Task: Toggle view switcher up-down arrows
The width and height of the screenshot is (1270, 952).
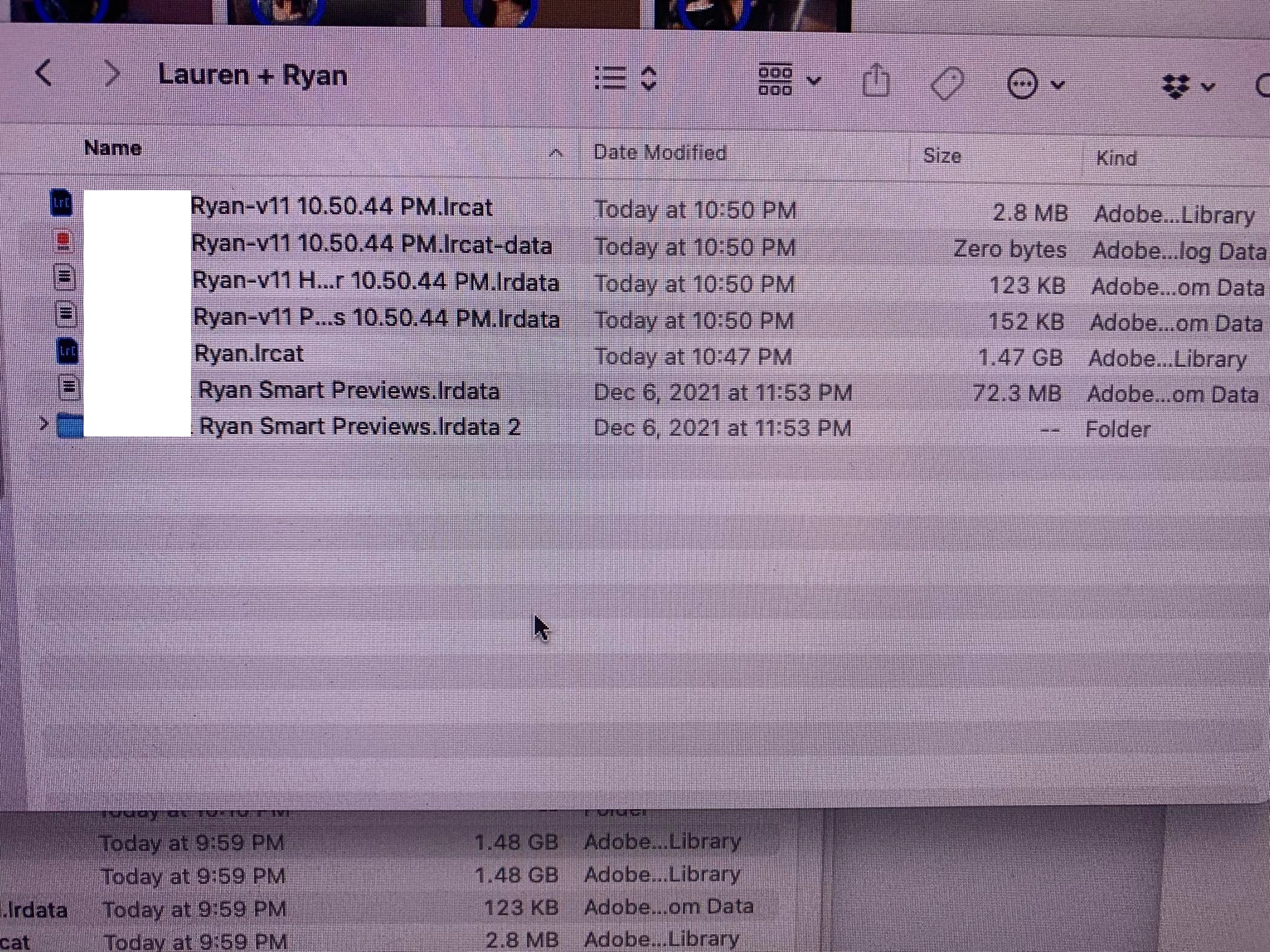Action: (649, 79)
